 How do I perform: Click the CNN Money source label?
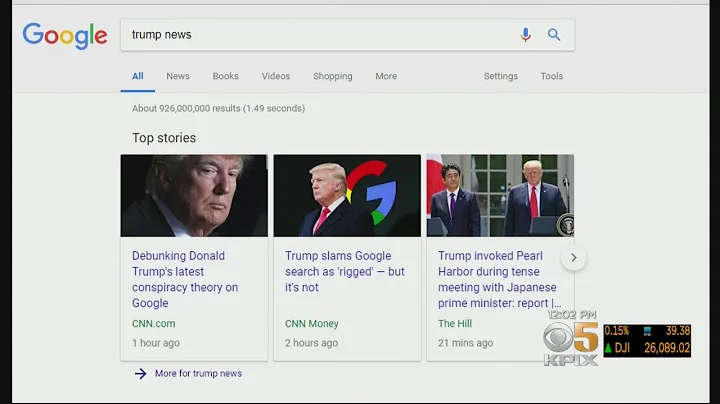tap(311, 324)
